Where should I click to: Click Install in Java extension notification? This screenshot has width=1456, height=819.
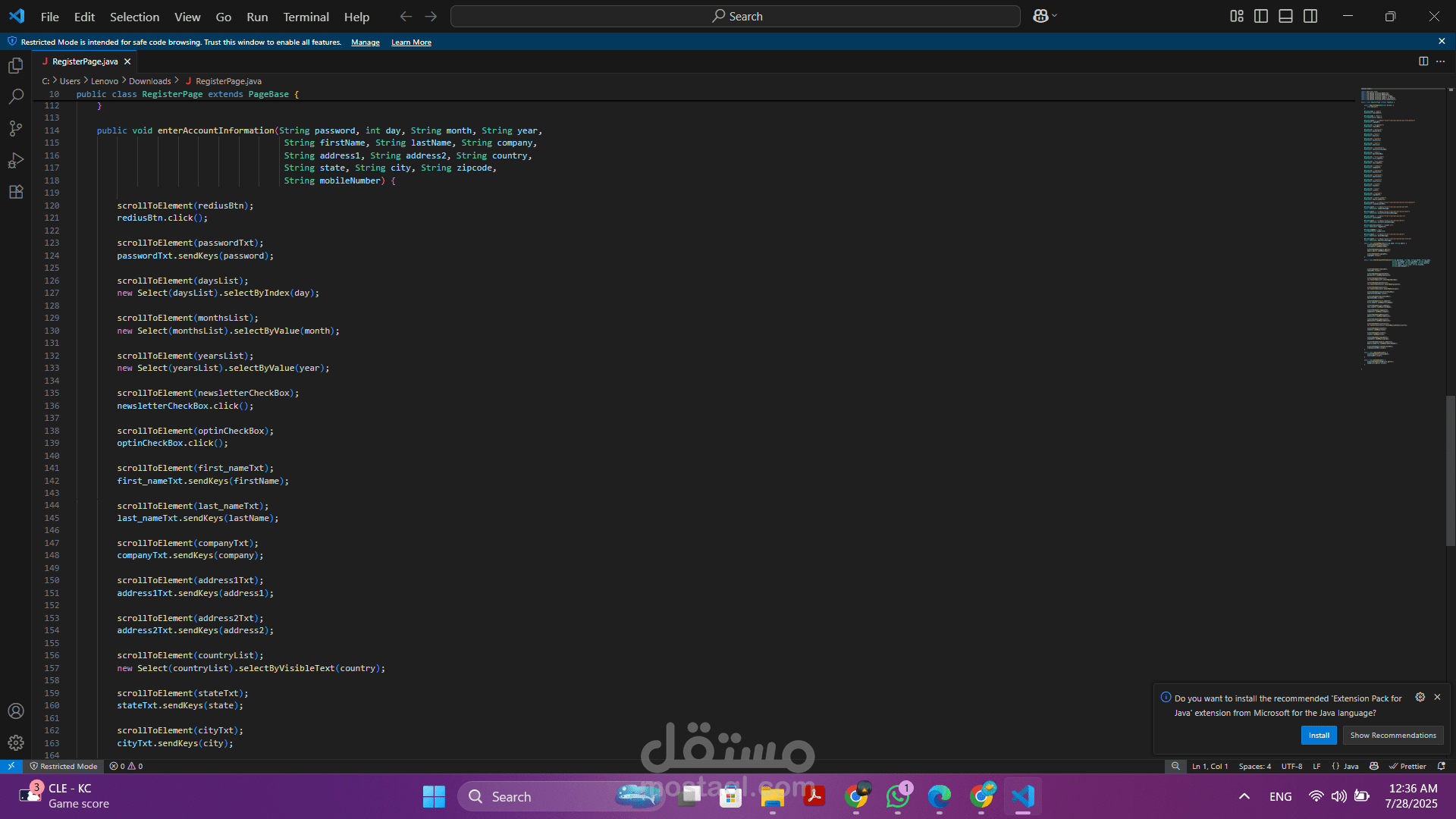(x=1318, y=736)
